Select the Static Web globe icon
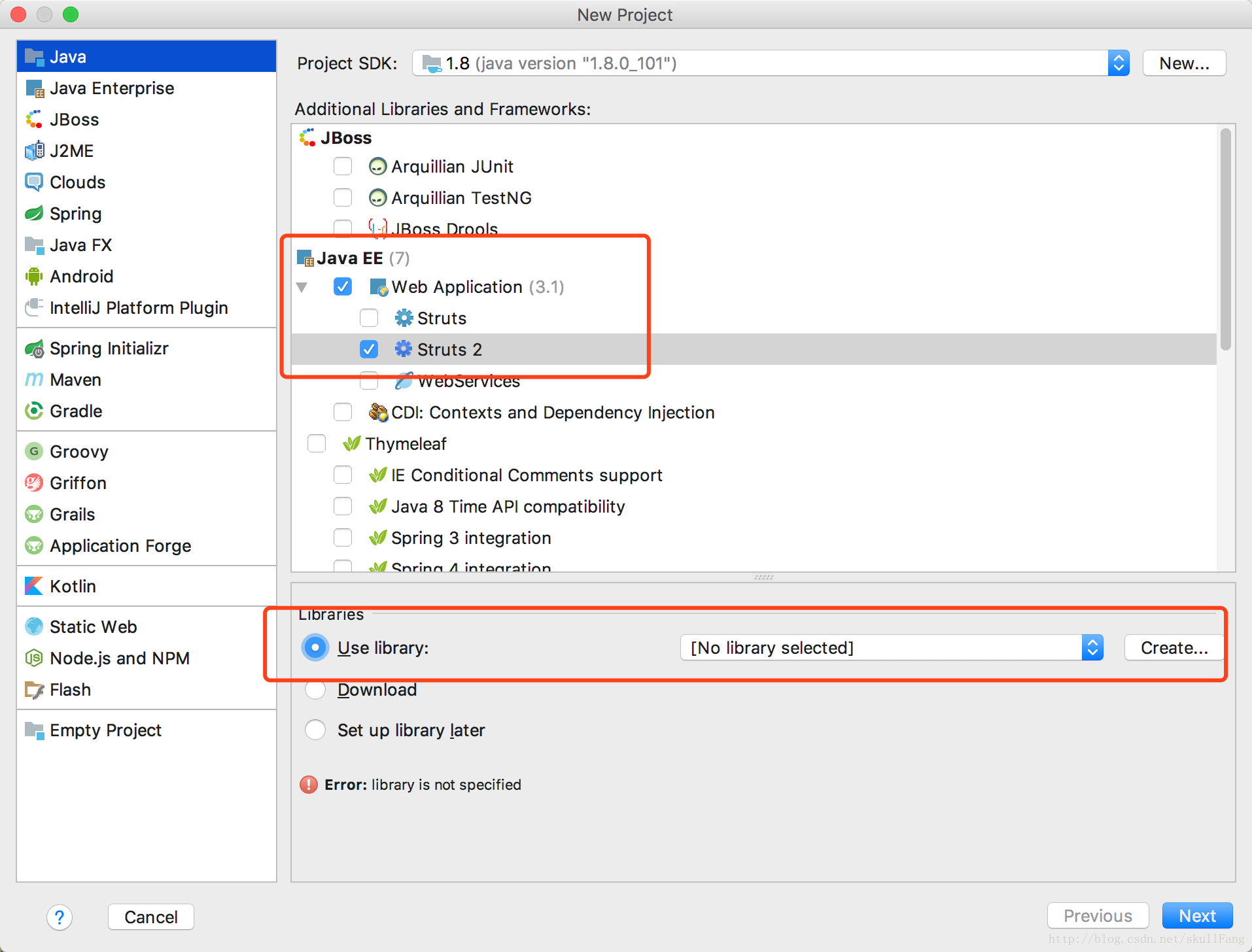This screenshot has width=1252, height=952. click(x=34, y=627)
